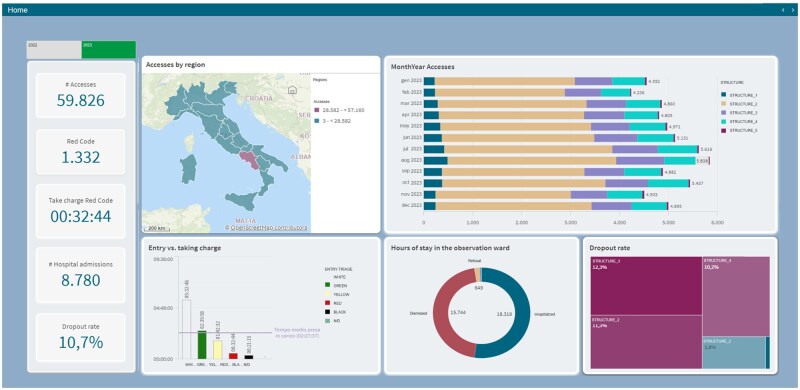Click the white triage bar in chart
This screenshot has height=390, width=800.
click(186, 329)
